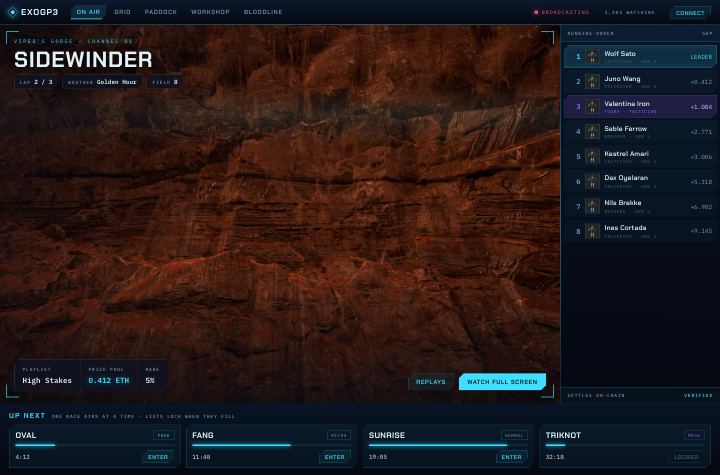Select Ines Cortada's avatar icon
The height and width of the screenshot is (475, 720).
coord(592,232)
